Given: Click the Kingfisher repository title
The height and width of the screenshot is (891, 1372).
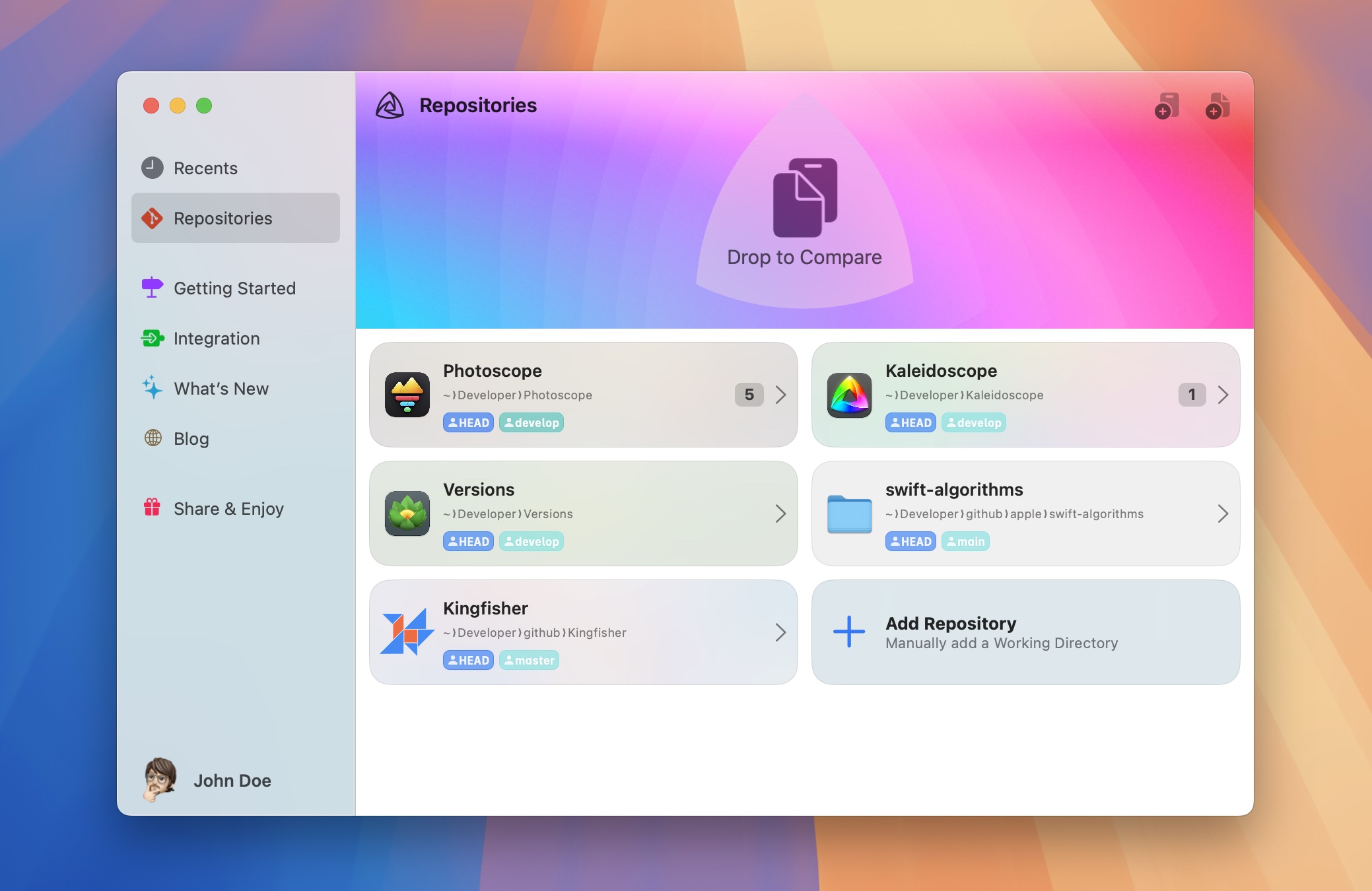Looking at the screenshot, I should click(x=485, y=609).
